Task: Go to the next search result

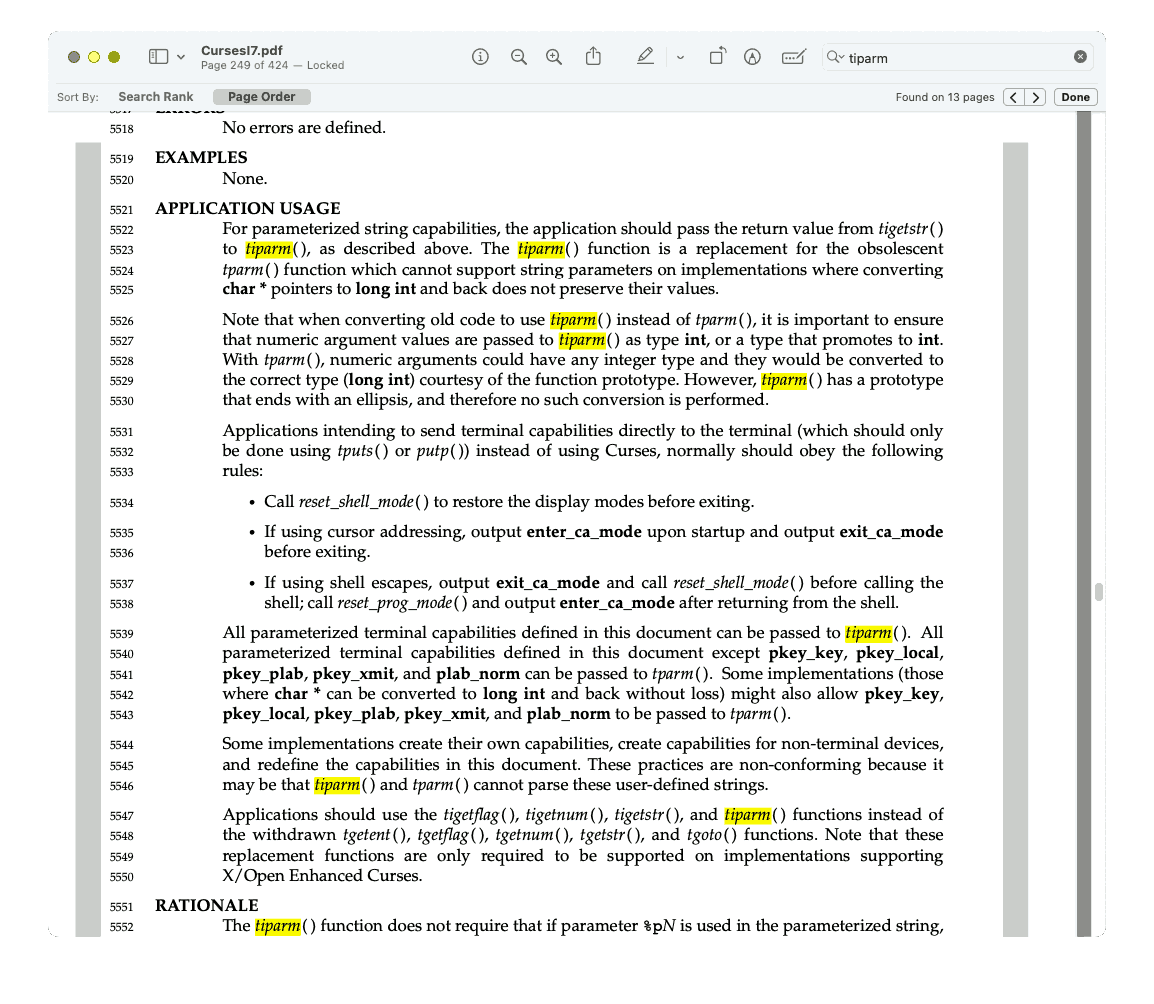Action: point(1036,97)
